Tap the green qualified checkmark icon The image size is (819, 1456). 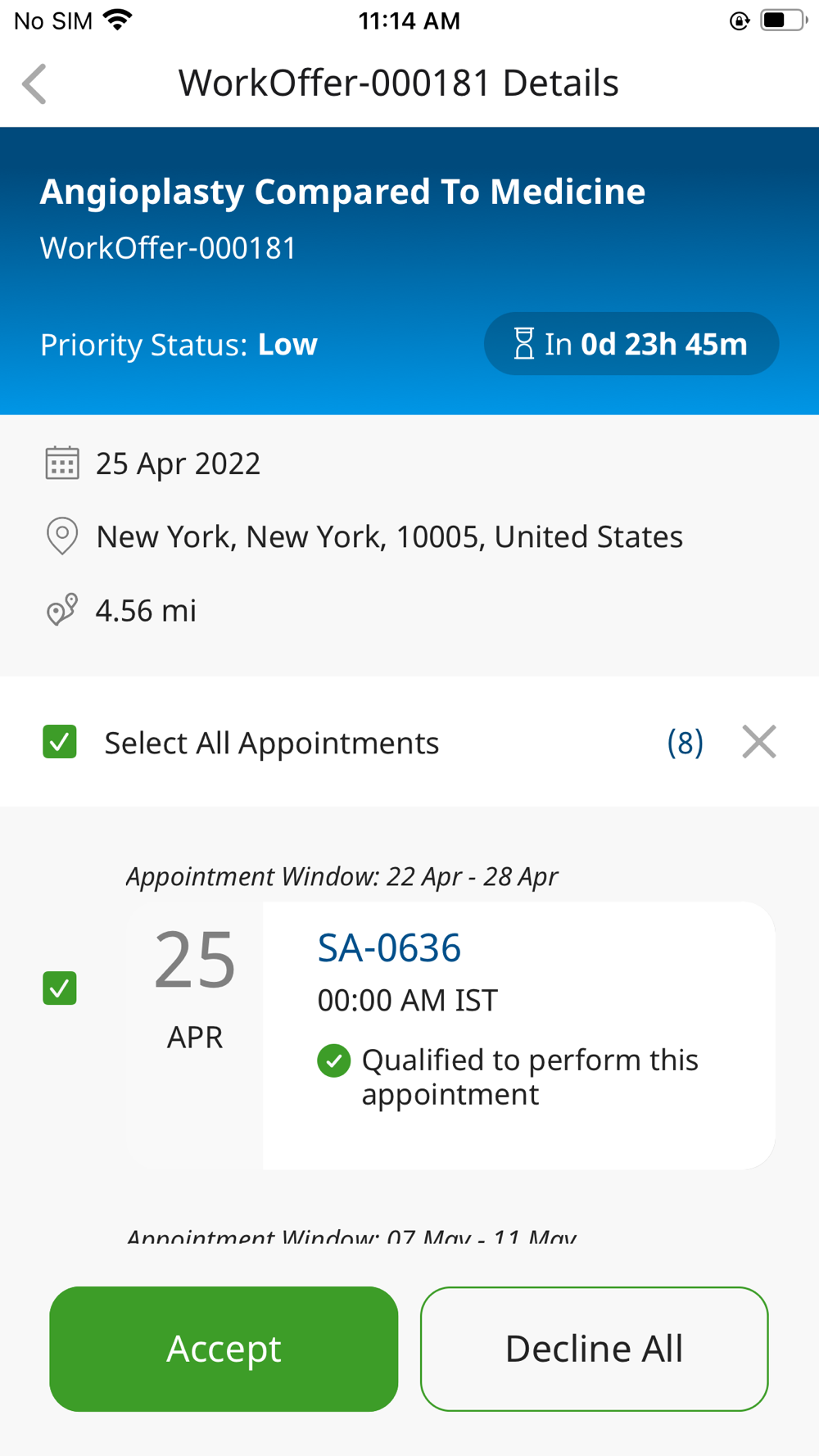click(x=334, y=1060)
